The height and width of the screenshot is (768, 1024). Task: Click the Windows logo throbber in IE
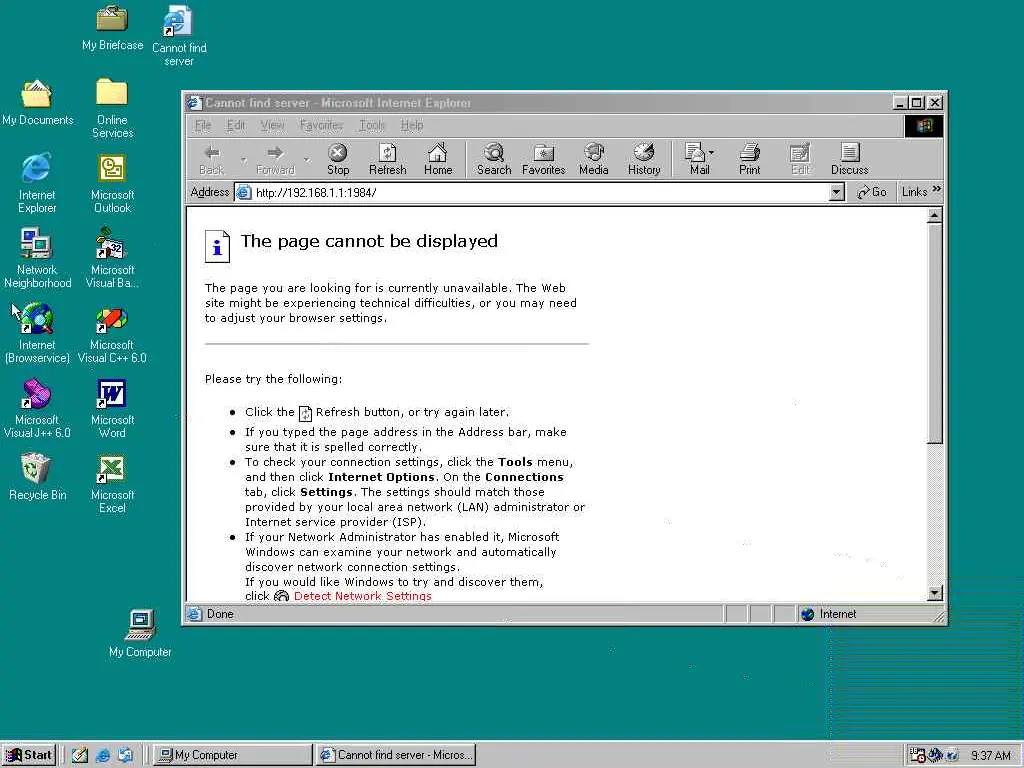[923, 125]
